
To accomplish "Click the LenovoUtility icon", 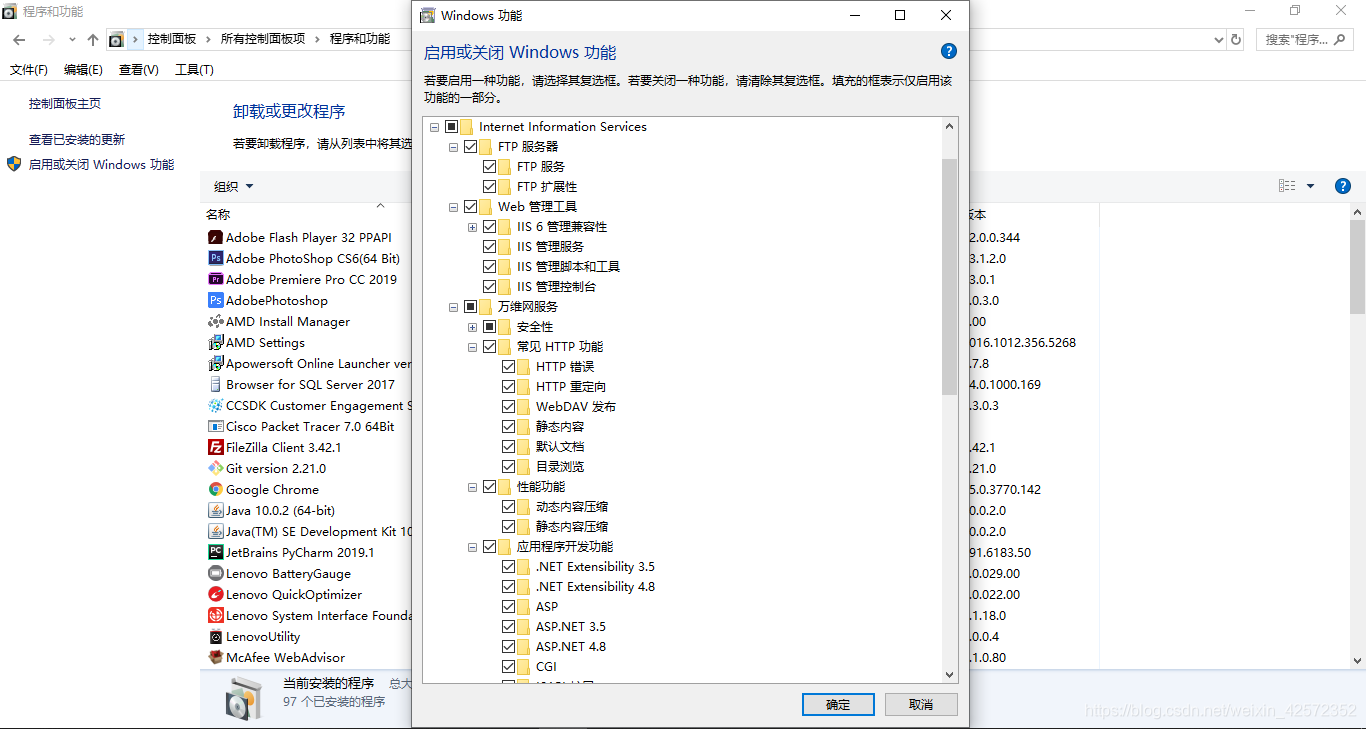I will pyautogui.click(x=215, y=636).
